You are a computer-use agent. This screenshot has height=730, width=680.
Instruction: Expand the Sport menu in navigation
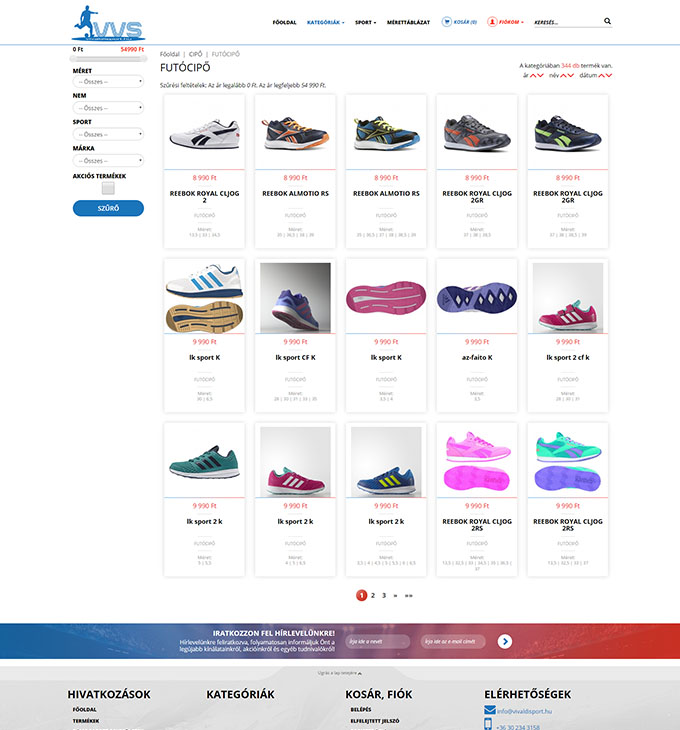coord(365,22)
